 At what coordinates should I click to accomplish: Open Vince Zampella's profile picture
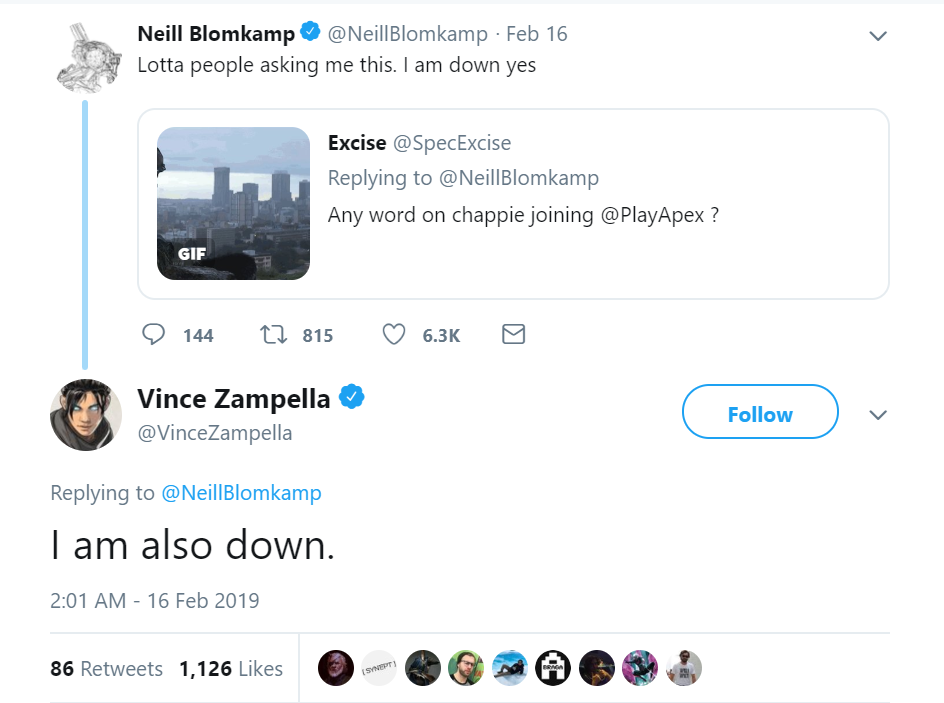(x=86, y=415)
